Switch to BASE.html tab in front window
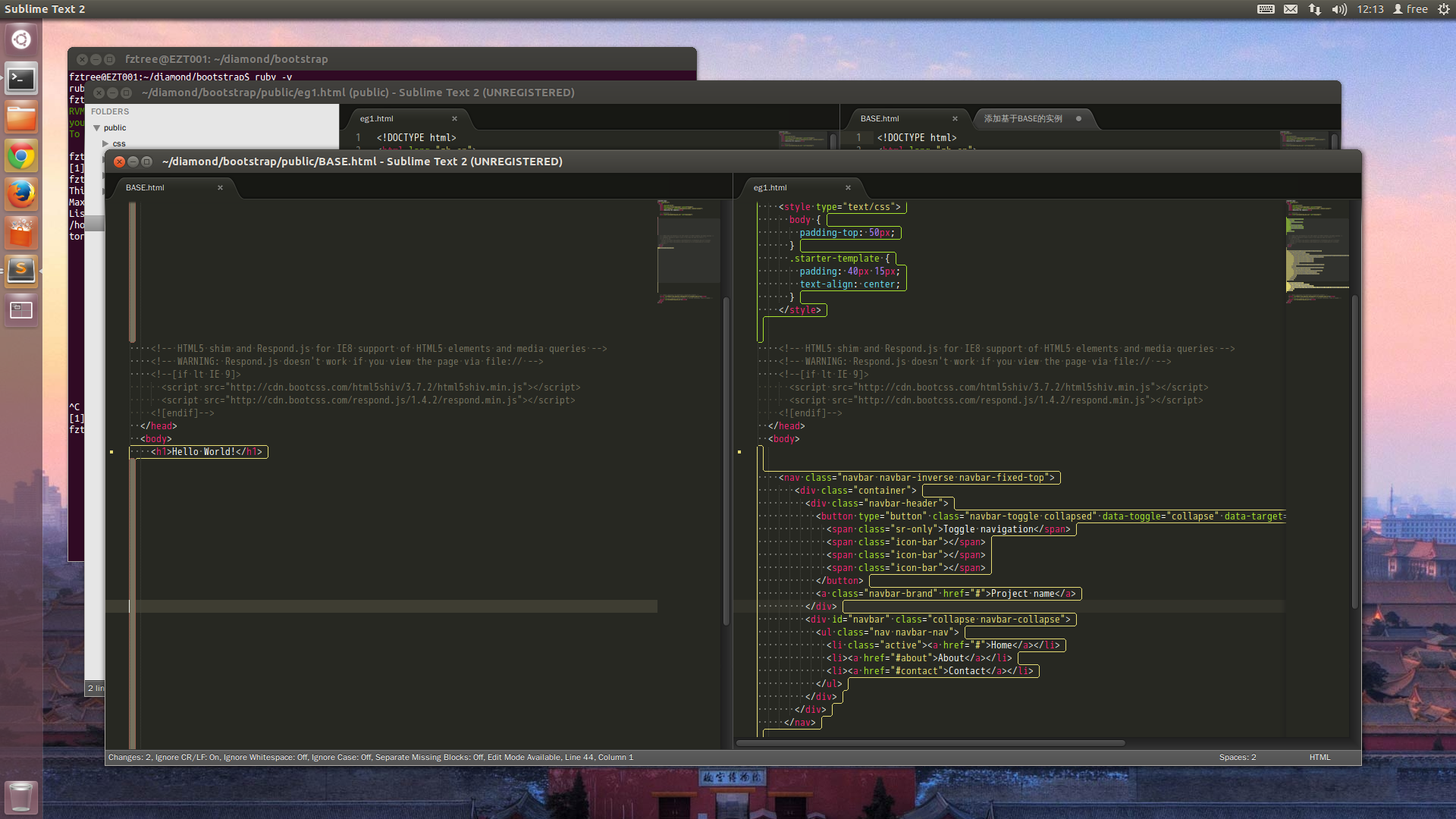The width and height of the screenshot is (1456, 819). pyautogui.click(x=145, y=187)
